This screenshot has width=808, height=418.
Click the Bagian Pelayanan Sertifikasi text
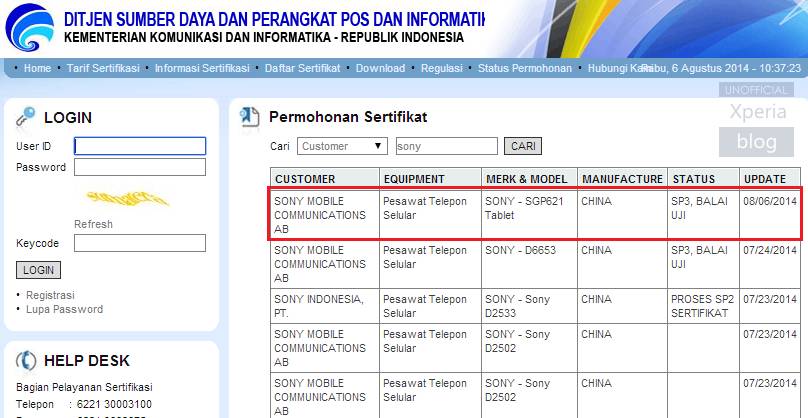click(84, 387)
